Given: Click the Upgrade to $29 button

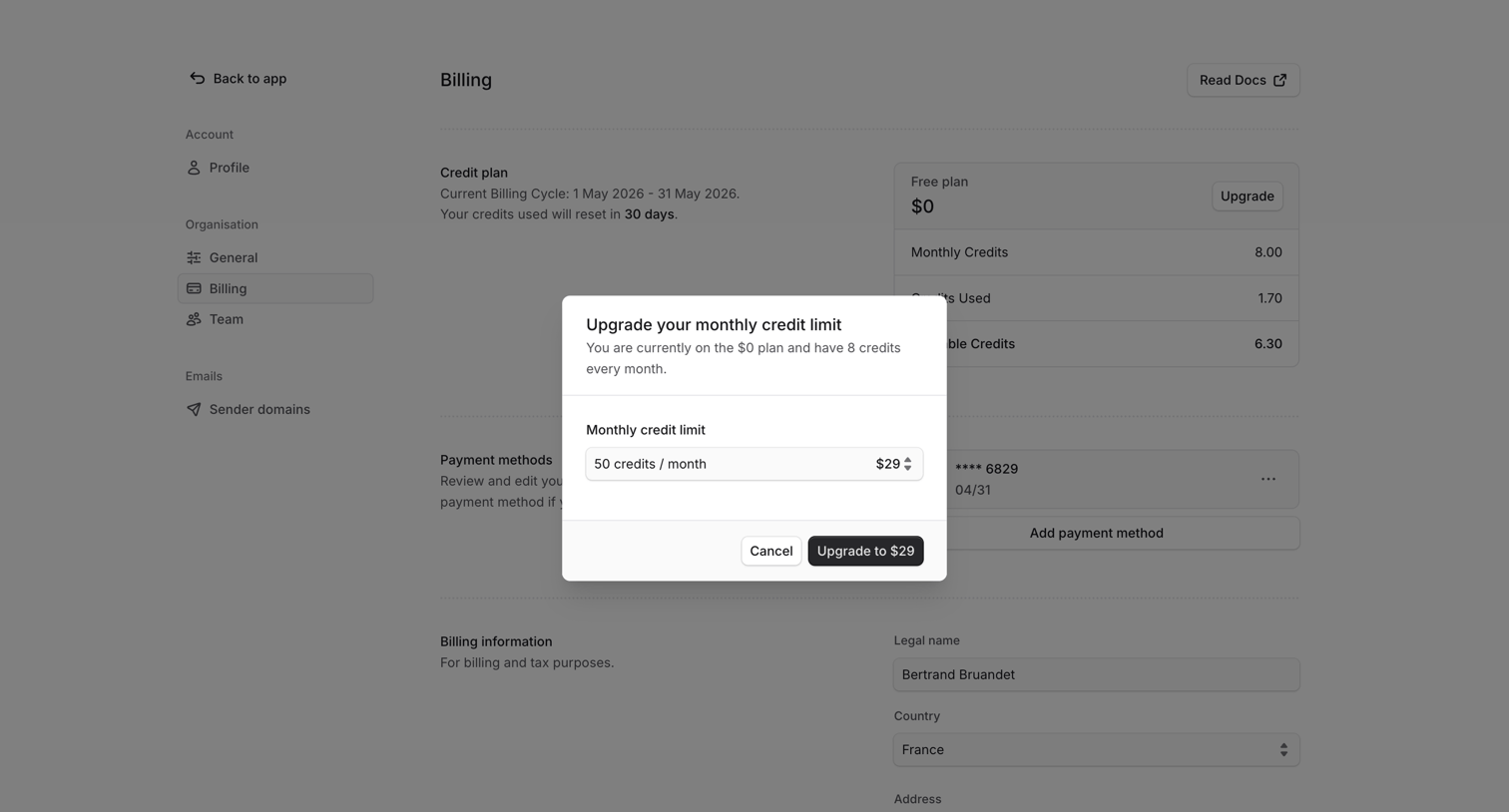Looking at the screenshot, I should pyautogui.click(x=865, y=551).
